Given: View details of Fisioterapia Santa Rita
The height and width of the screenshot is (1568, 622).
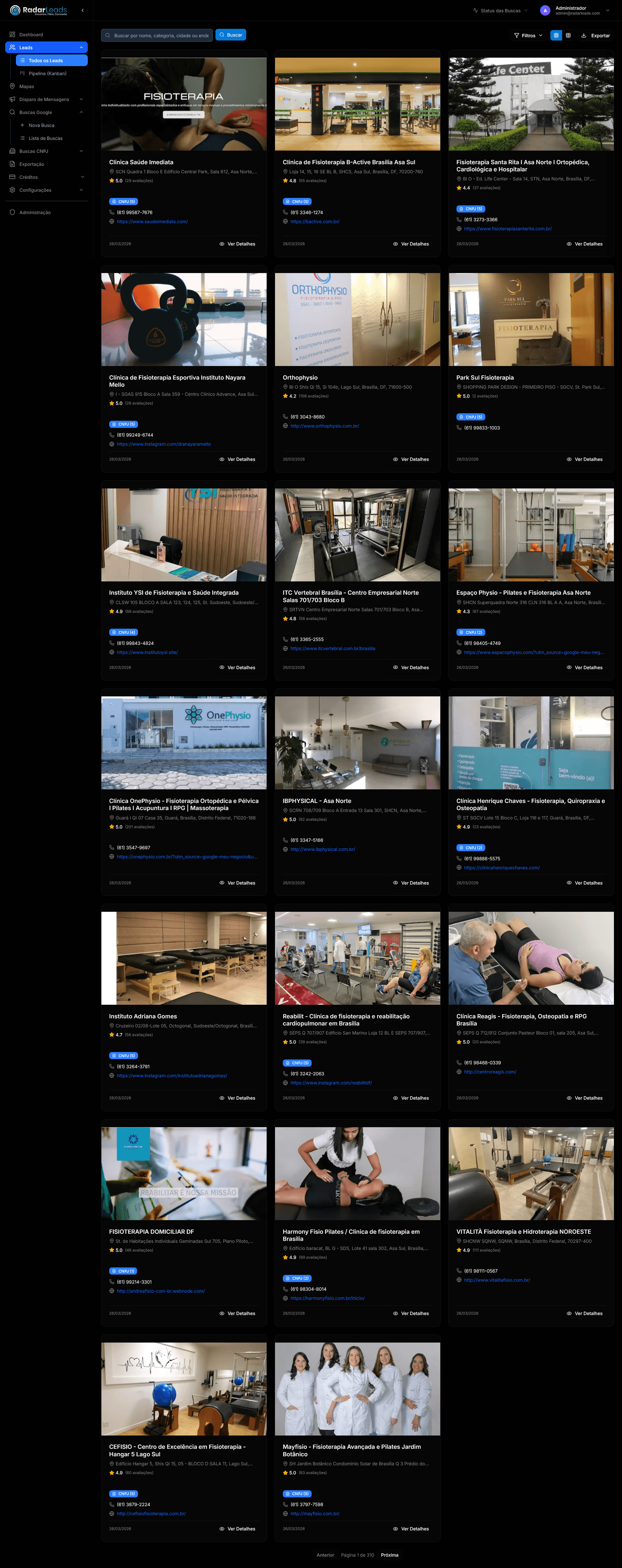Looking at the screenshot, I should coord(584,244).
